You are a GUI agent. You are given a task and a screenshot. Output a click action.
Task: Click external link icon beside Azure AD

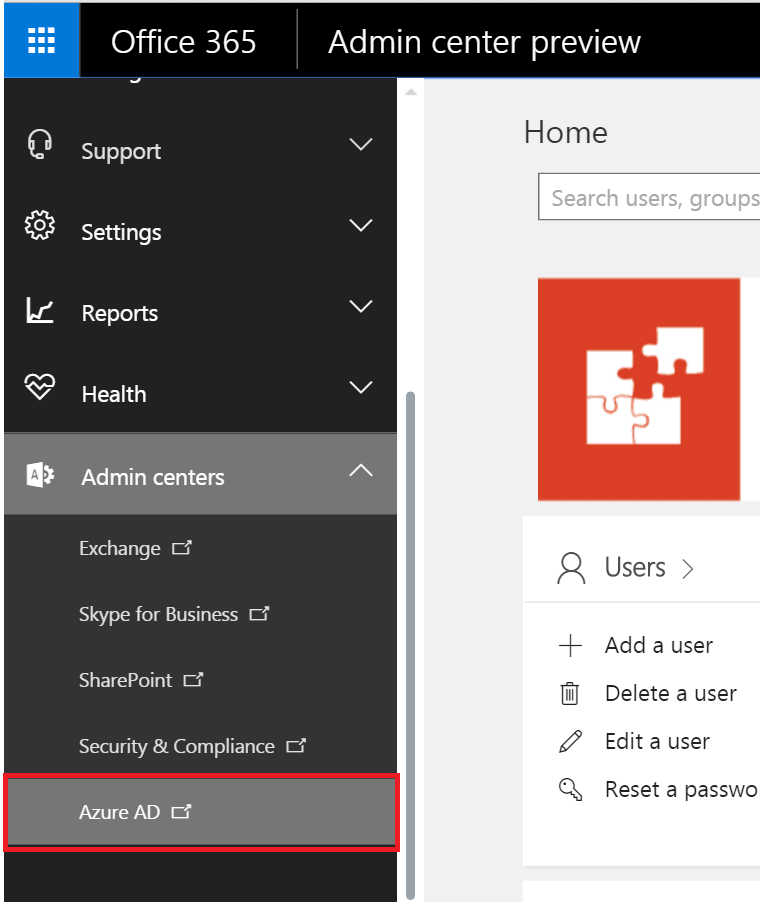[x=182, y=812]
